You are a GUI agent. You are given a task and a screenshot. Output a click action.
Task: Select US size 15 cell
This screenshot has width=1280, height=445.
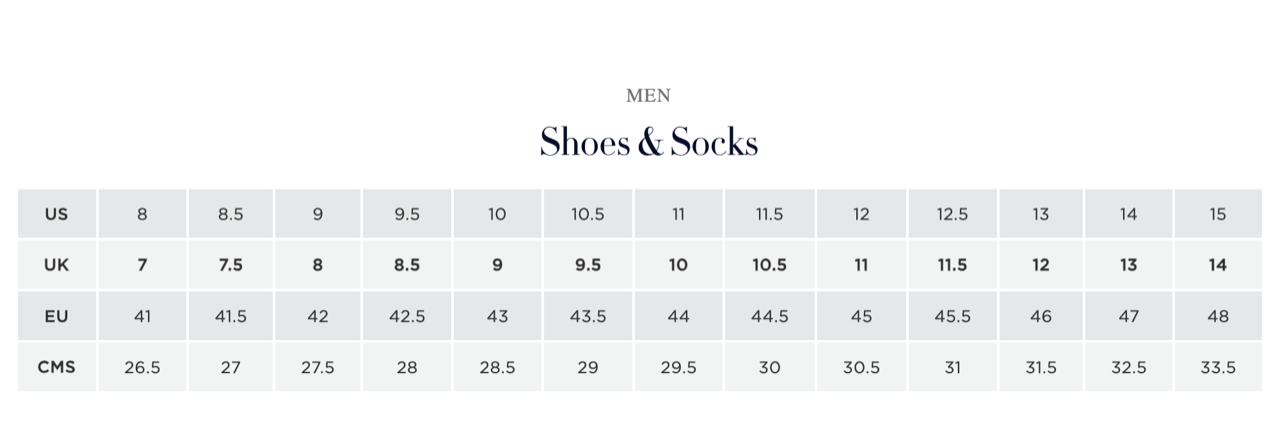pyautogui.click(x=1217, y=214)
